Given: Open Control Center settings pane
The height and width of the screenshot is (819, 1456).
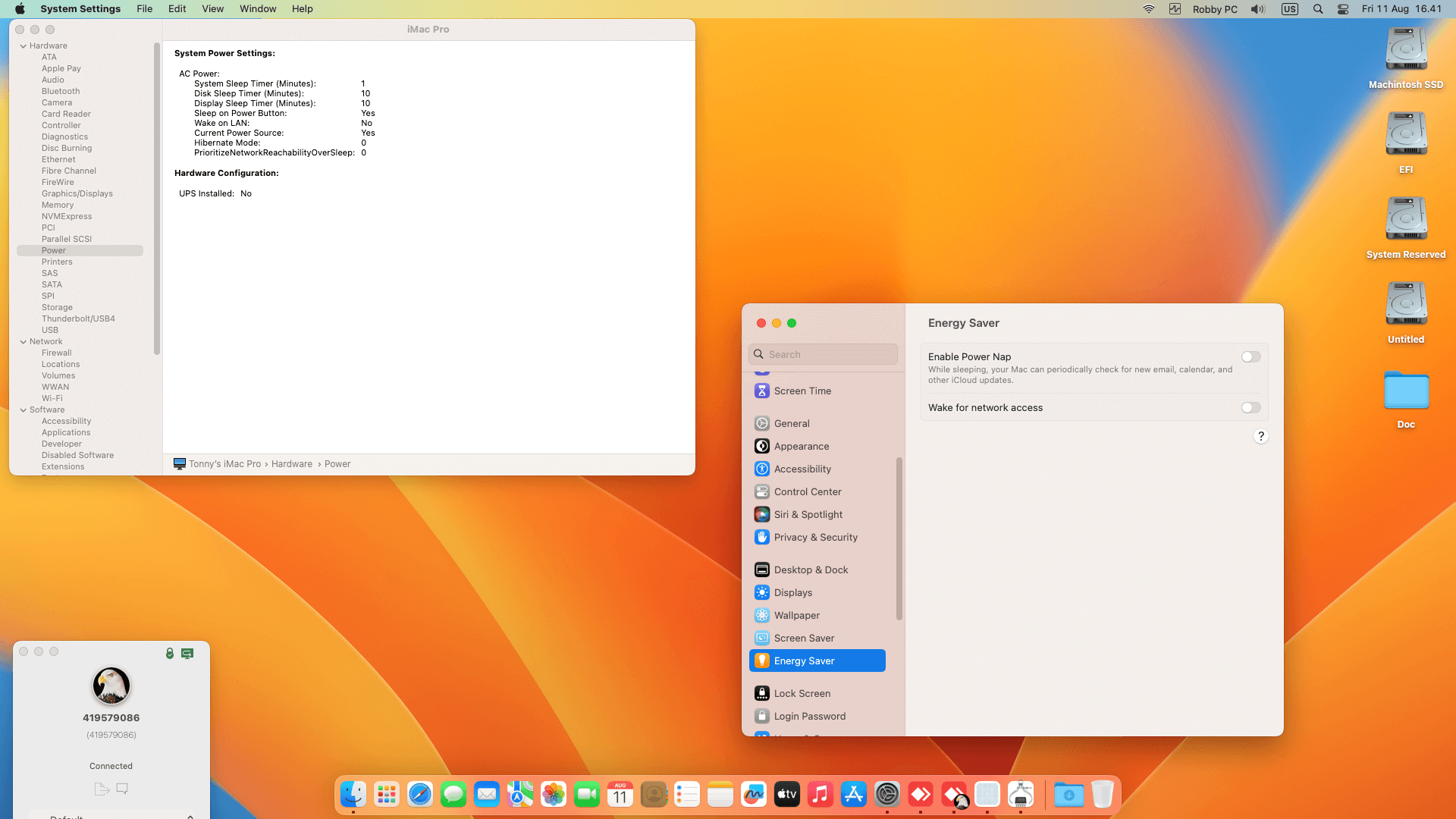Looking at the screenshot, I should [817, 491].
